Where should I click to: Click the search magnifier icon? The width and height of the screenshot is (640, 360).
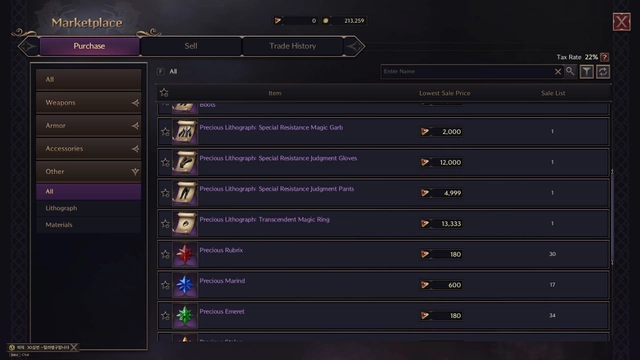(570, 71)
